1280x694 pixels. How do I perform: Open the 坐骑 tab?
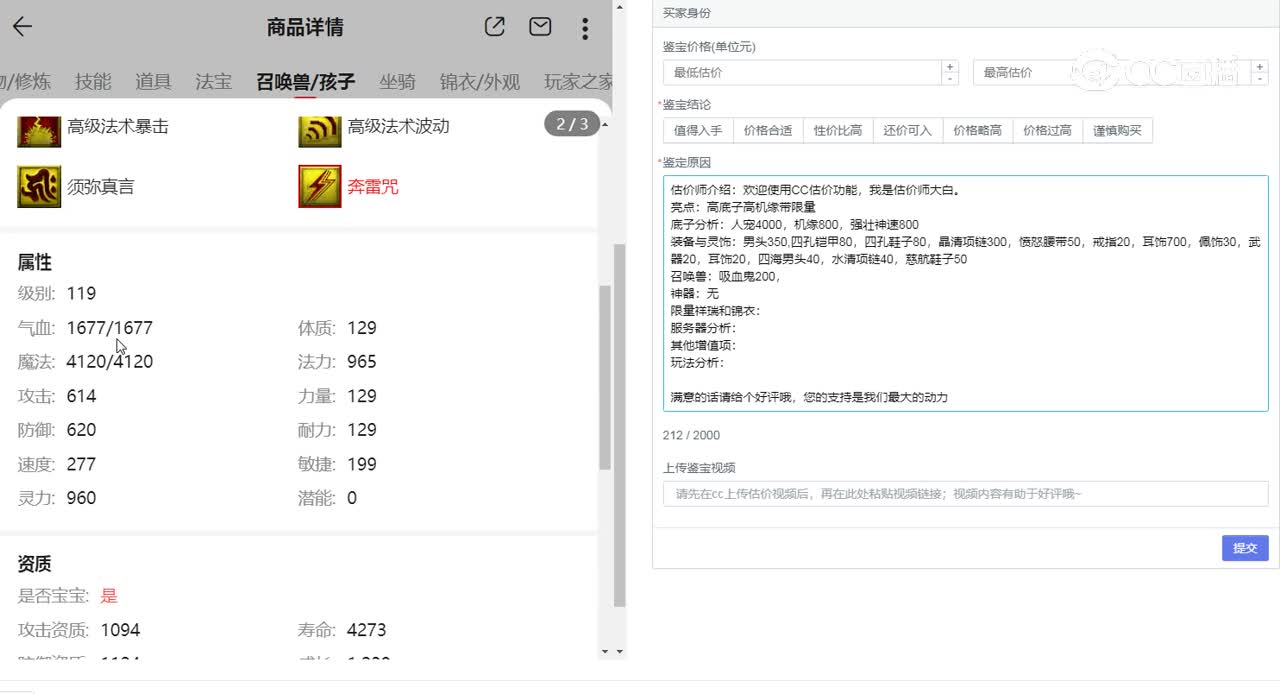click(x=398, y=82)
